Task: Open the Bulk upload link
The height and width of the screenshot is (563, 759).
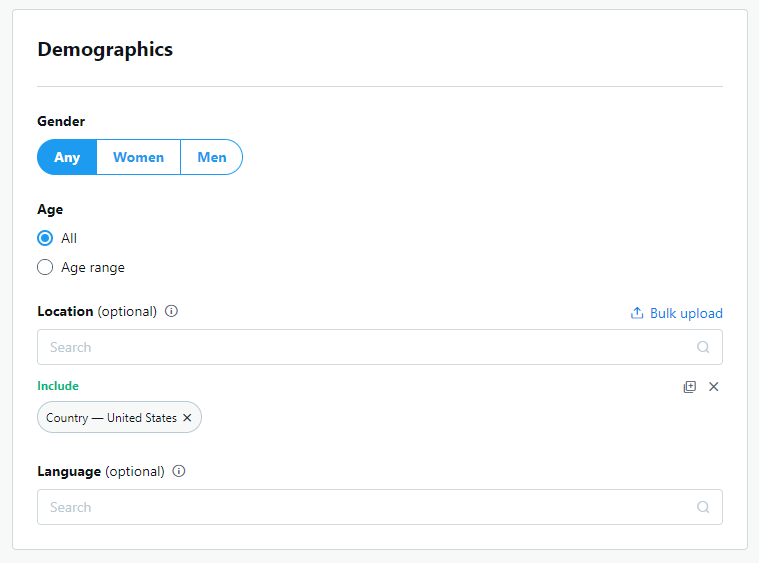Action: pos(676,313)
